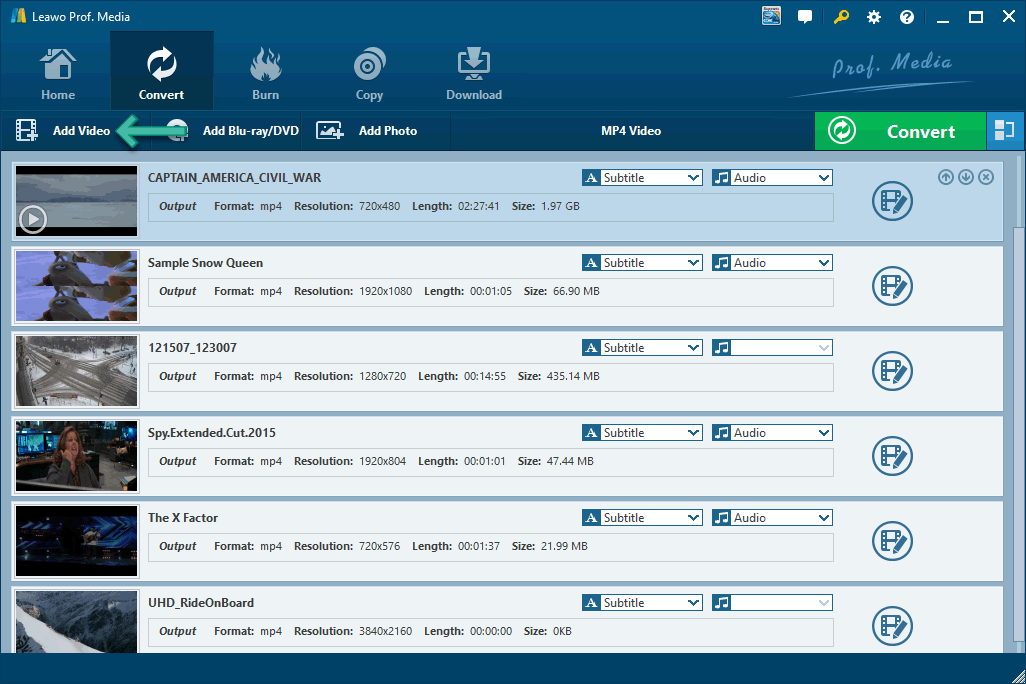The width and height of the screenshot is (1026, 684).
Task: Select the UHD_RideOnBoard thumbnail
Action: point(77,622)
